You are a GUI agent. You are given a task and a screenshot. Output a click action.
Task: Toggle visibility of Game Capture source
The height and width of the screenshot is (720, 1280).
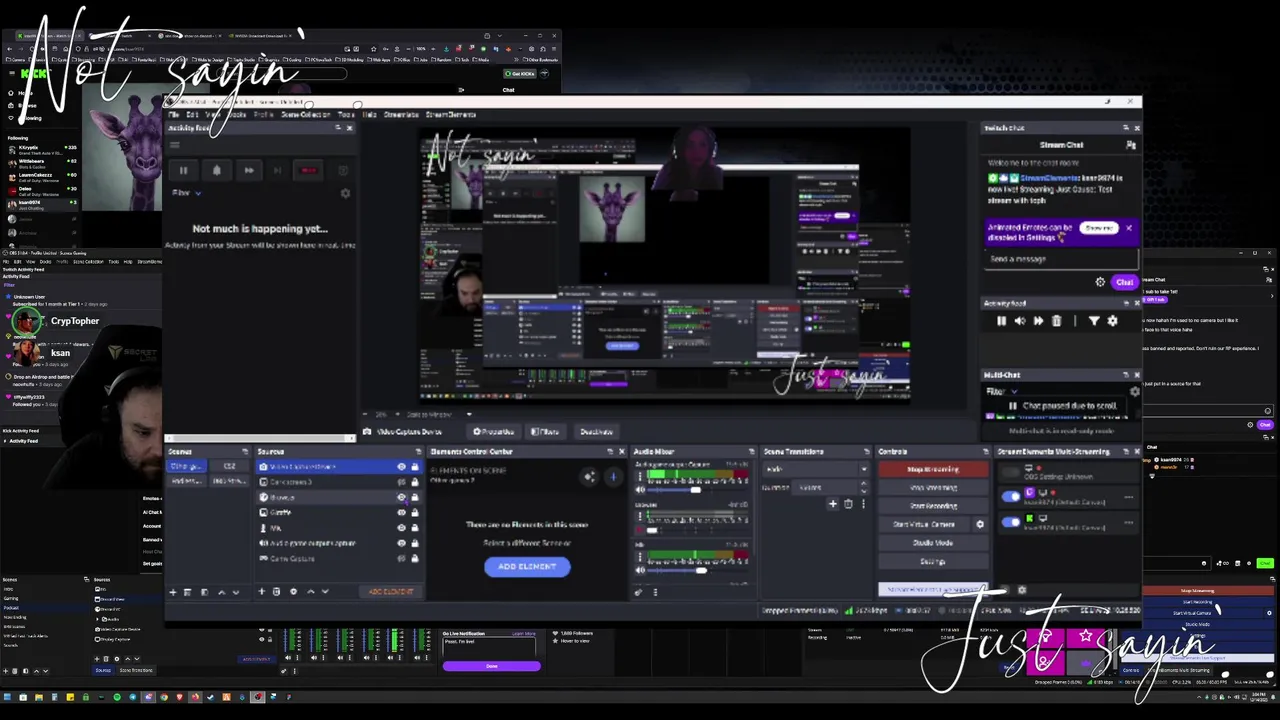pos(402,558)
